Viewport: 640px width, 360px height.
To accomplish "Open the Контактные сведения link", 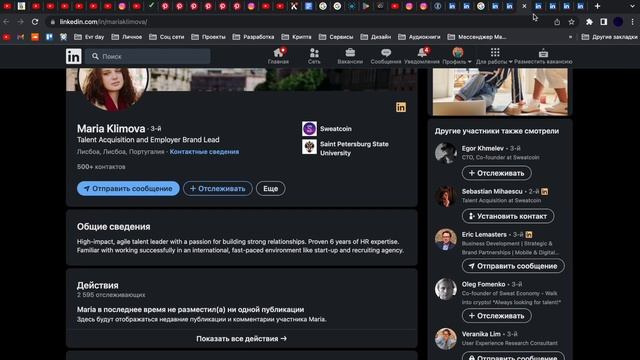I will pyautogui.click(x=204, y=152).
